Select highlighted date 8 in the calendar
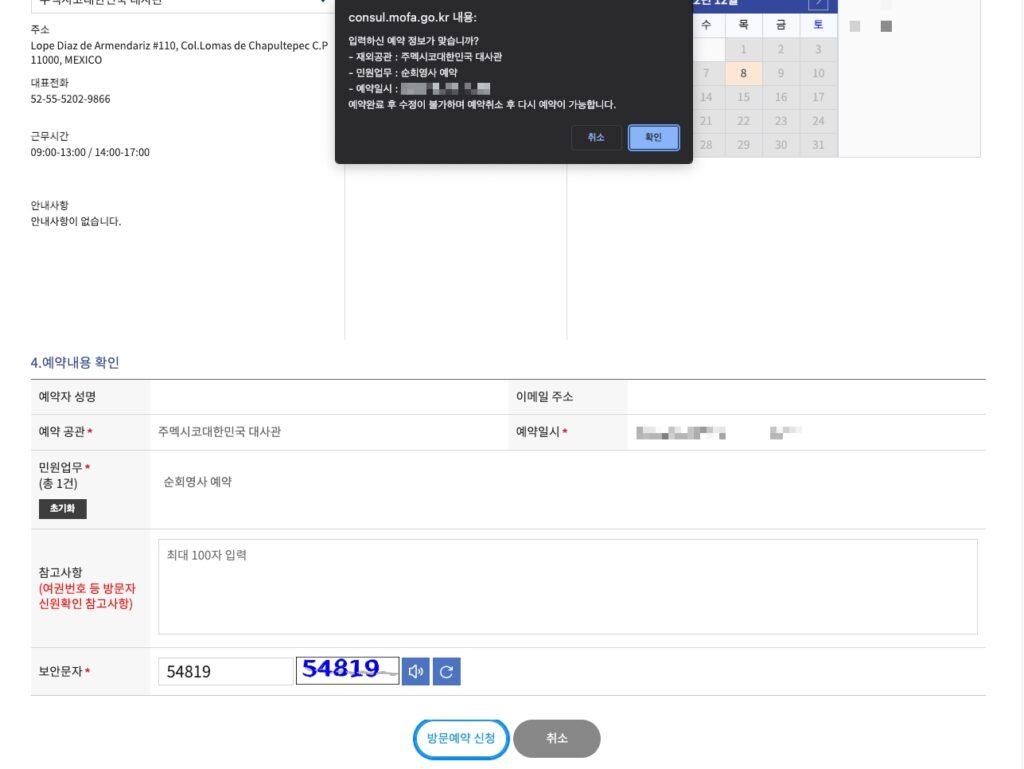The height and width of the screenshot is (769, 1024). 743,73
